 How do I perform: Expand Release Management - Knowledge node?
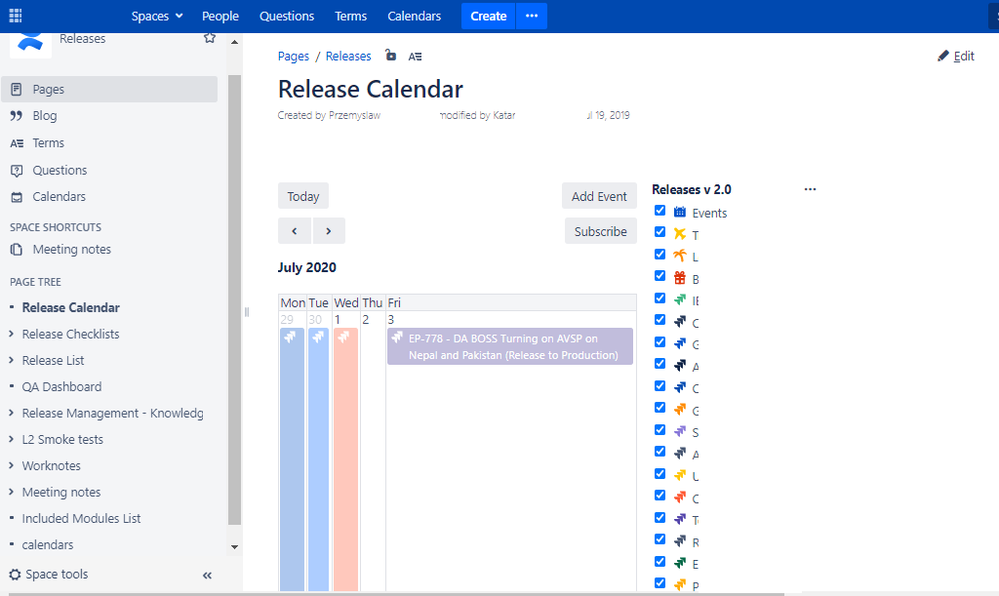coord(11,413)
